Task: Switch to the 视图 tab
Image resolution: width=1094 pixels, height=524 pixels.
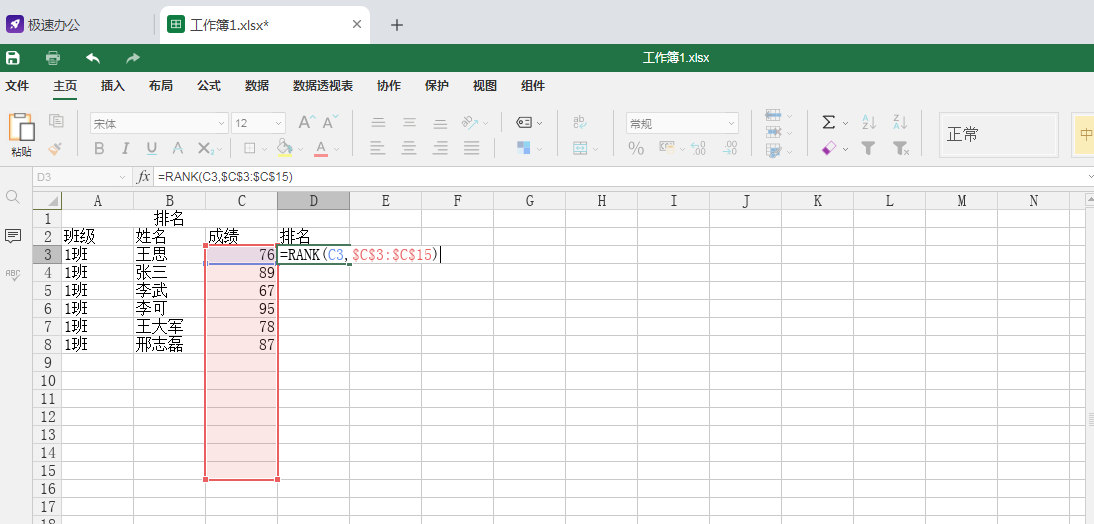Action: coord(485,87)
